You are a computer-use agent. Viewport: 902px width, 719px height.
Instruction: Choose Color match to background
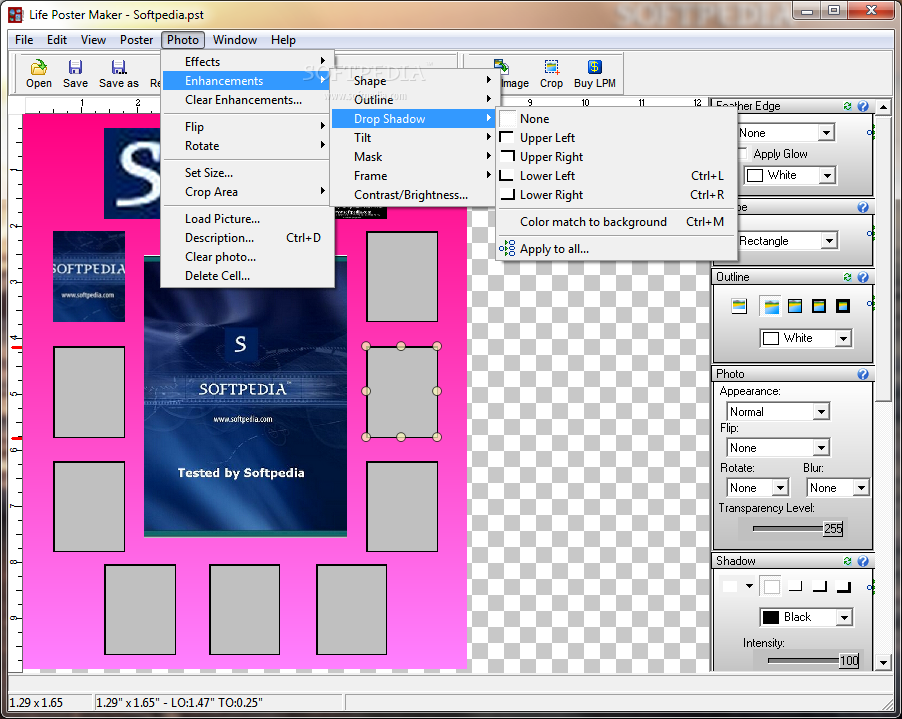coord(616,222)
